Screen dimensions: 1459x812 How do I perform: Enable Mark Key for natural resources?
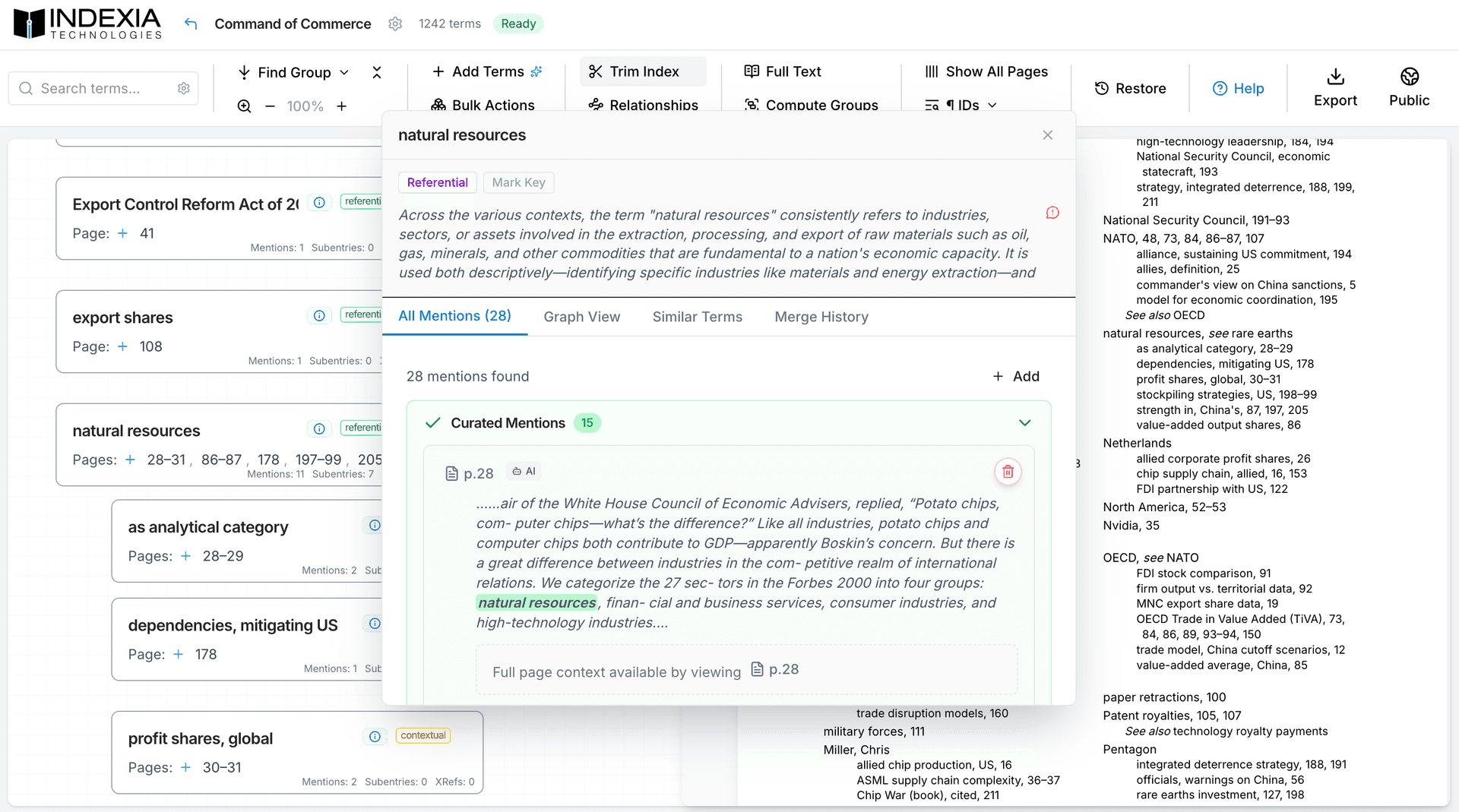click(518, 182)
